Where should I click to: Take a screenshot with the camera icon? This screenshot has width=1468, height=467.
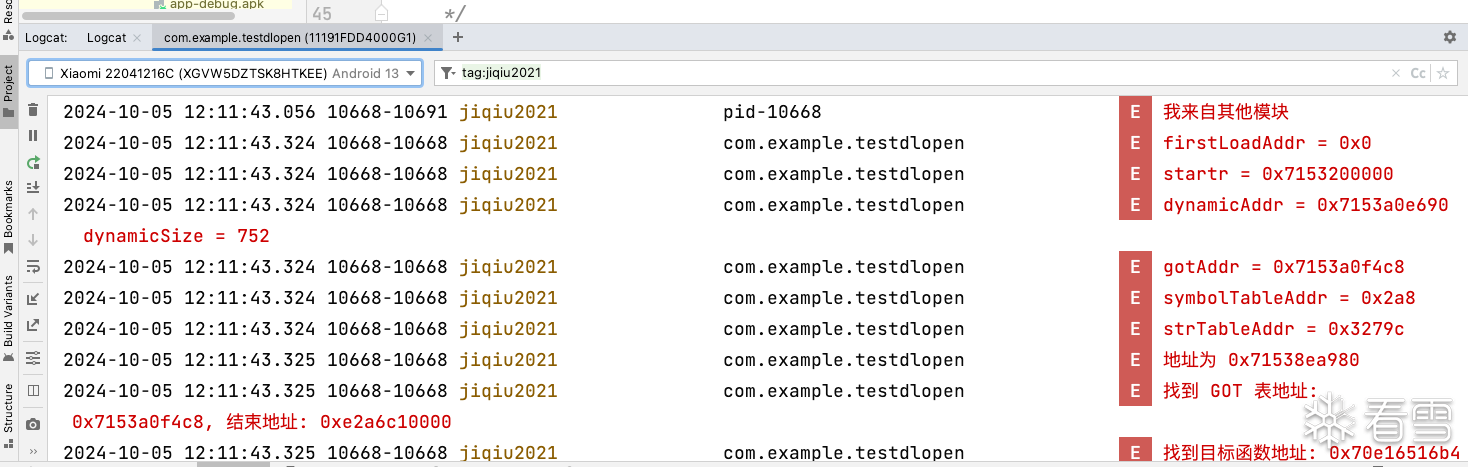[33, 424]
